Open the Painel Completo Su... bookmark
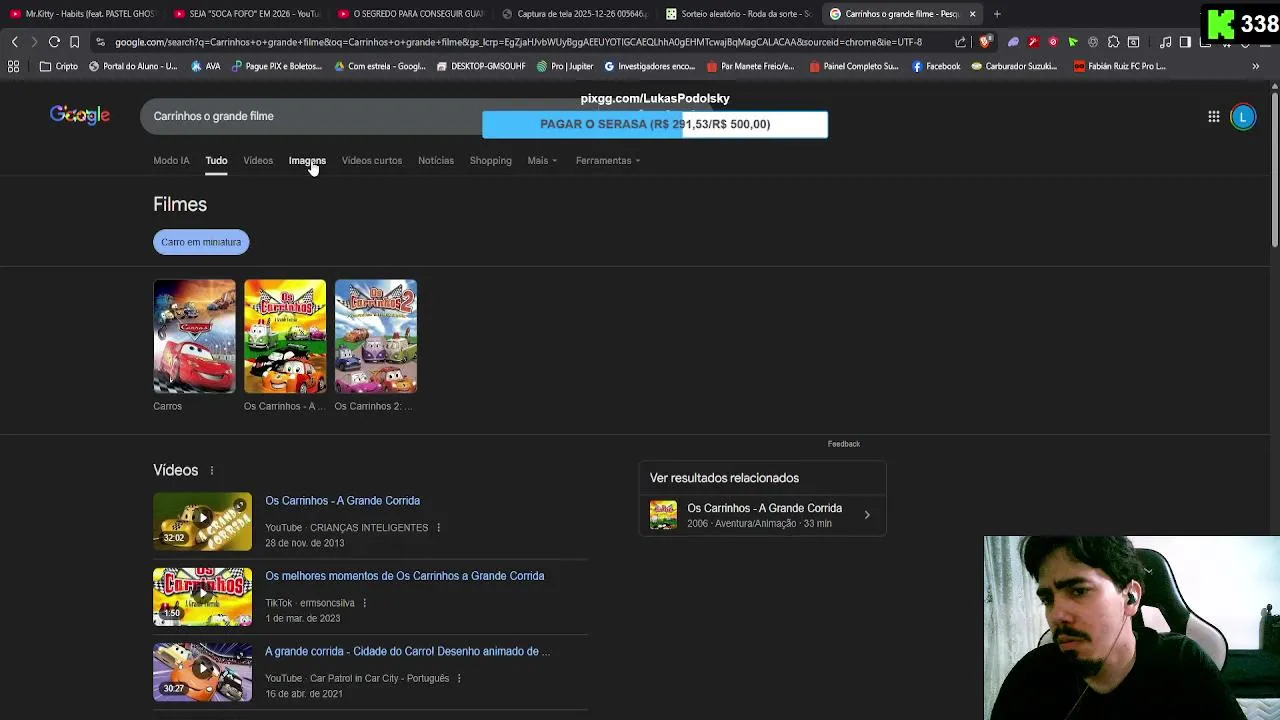Screen dimensions: 1280x720 tap(853, 66)
